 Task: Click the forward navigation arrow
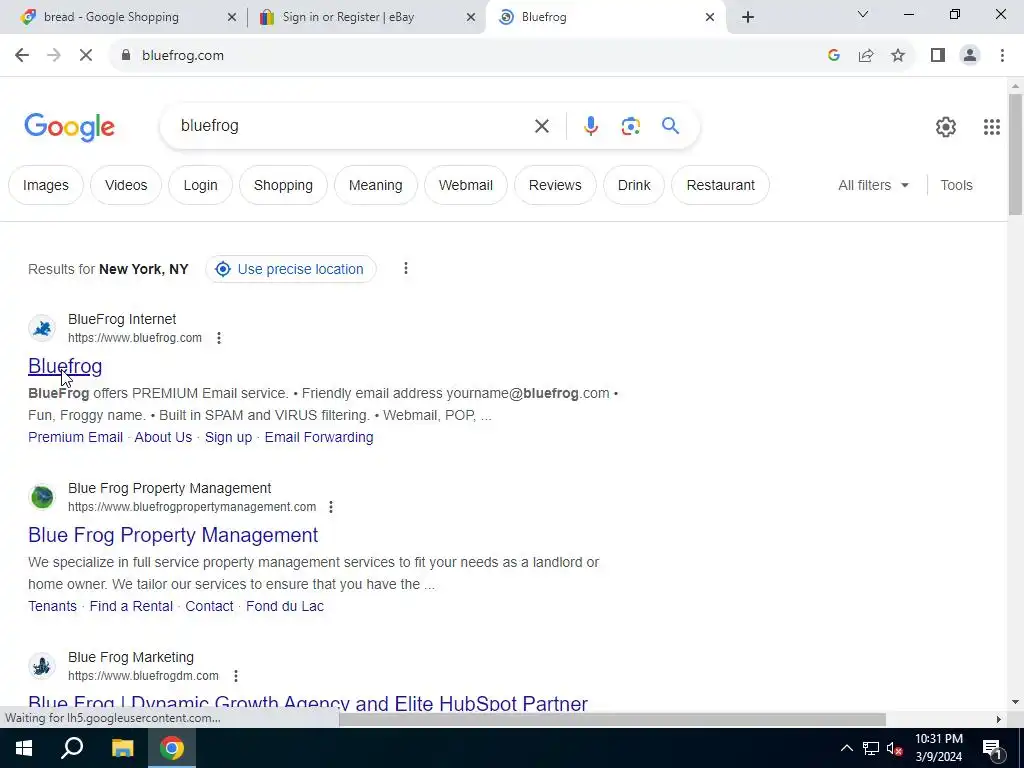point(54,56)
